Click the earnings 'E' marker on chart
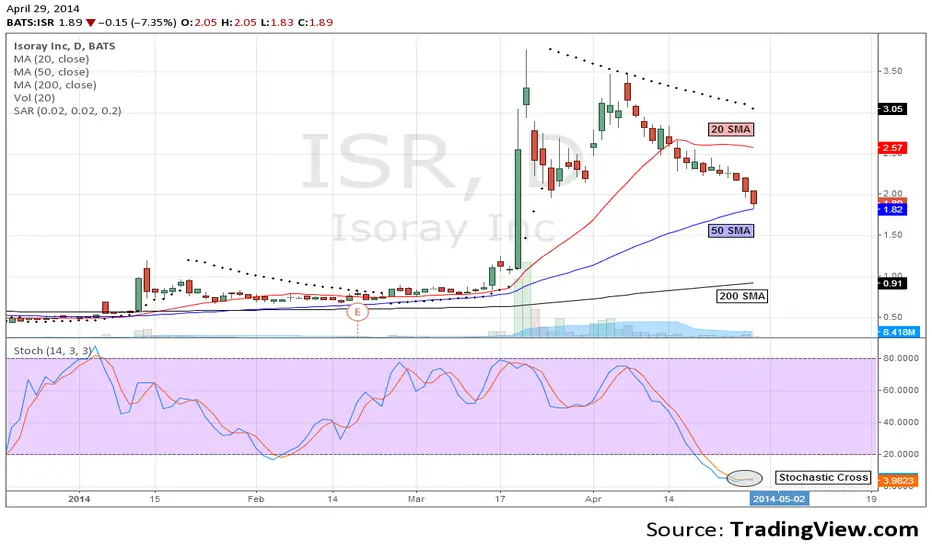 (357, 312)
